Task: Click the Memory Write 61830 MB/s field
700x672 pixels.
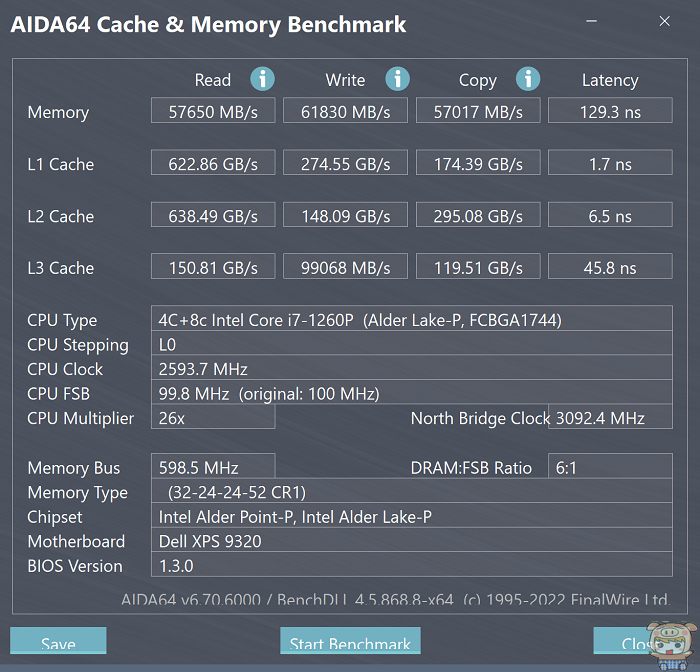Action: point(346,111)
